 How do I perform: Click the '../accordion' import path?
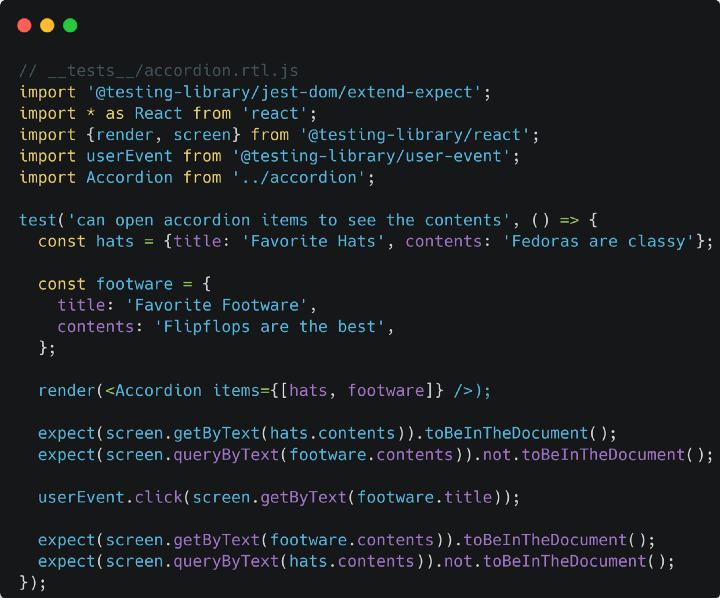pos(298,178)
